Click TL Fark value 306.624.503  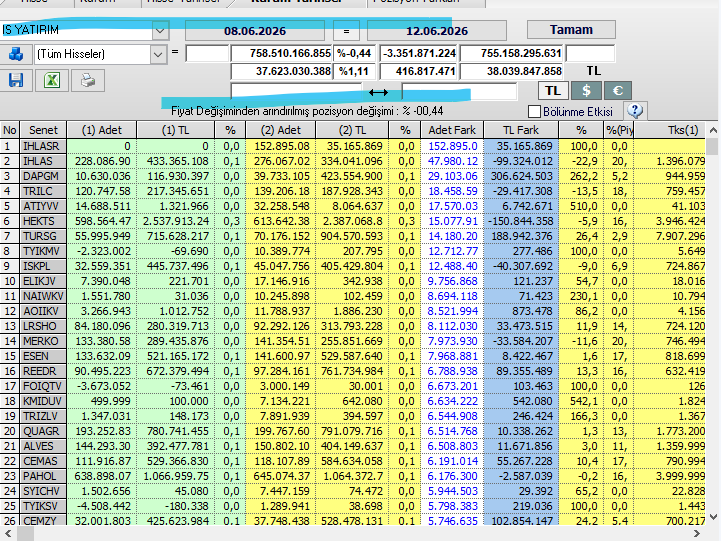click(x=521, y=176)
